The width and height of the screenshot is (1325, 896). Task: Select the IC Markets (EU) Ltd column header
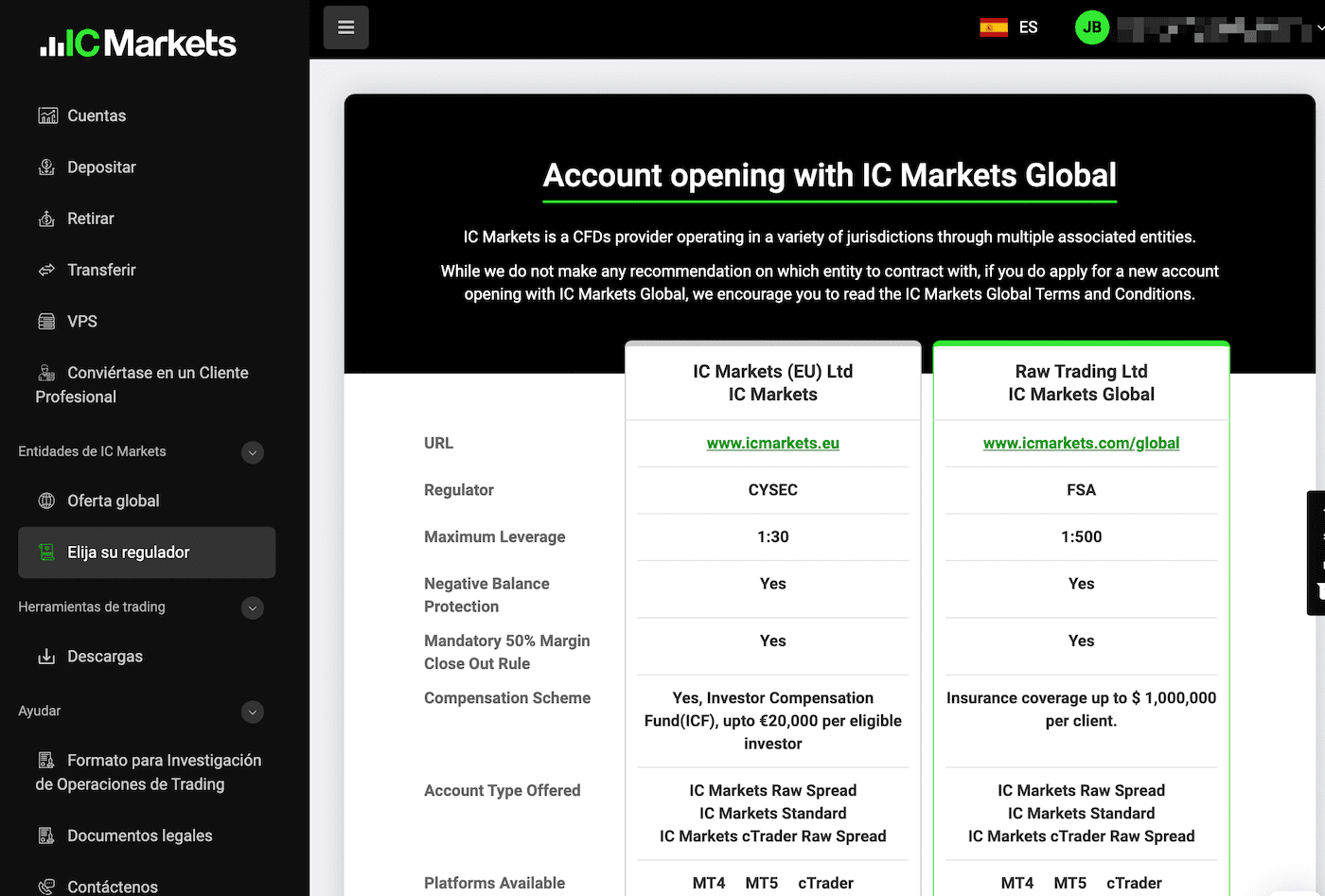pos(773,383)
